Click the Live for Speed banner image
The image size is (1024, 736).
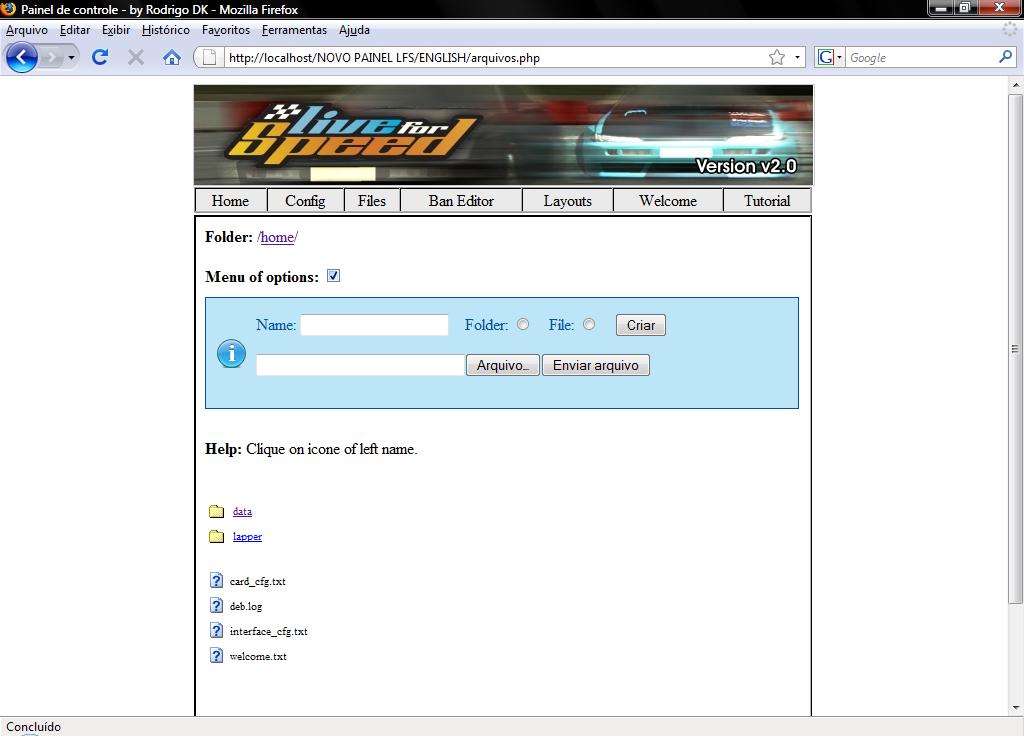[x=504, y=135]
